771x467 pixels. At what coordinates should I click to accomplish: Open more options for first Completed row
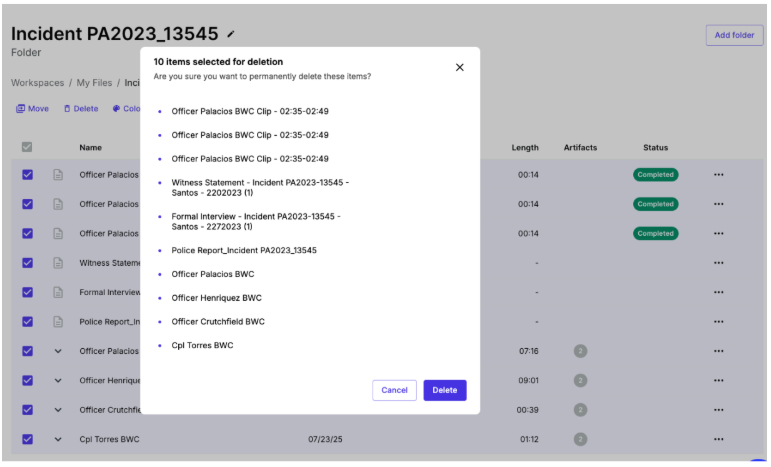[x=718, y=175]
